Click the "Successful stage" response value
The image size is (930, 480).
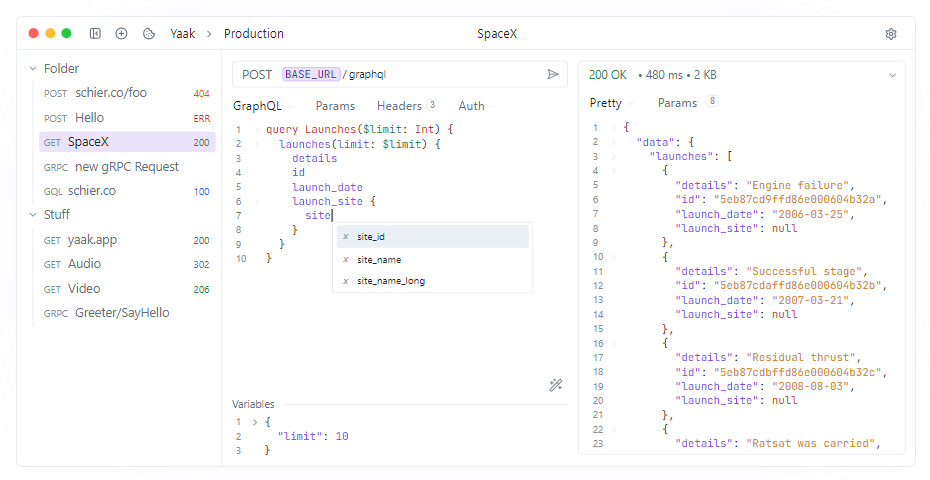click(807, 271)
